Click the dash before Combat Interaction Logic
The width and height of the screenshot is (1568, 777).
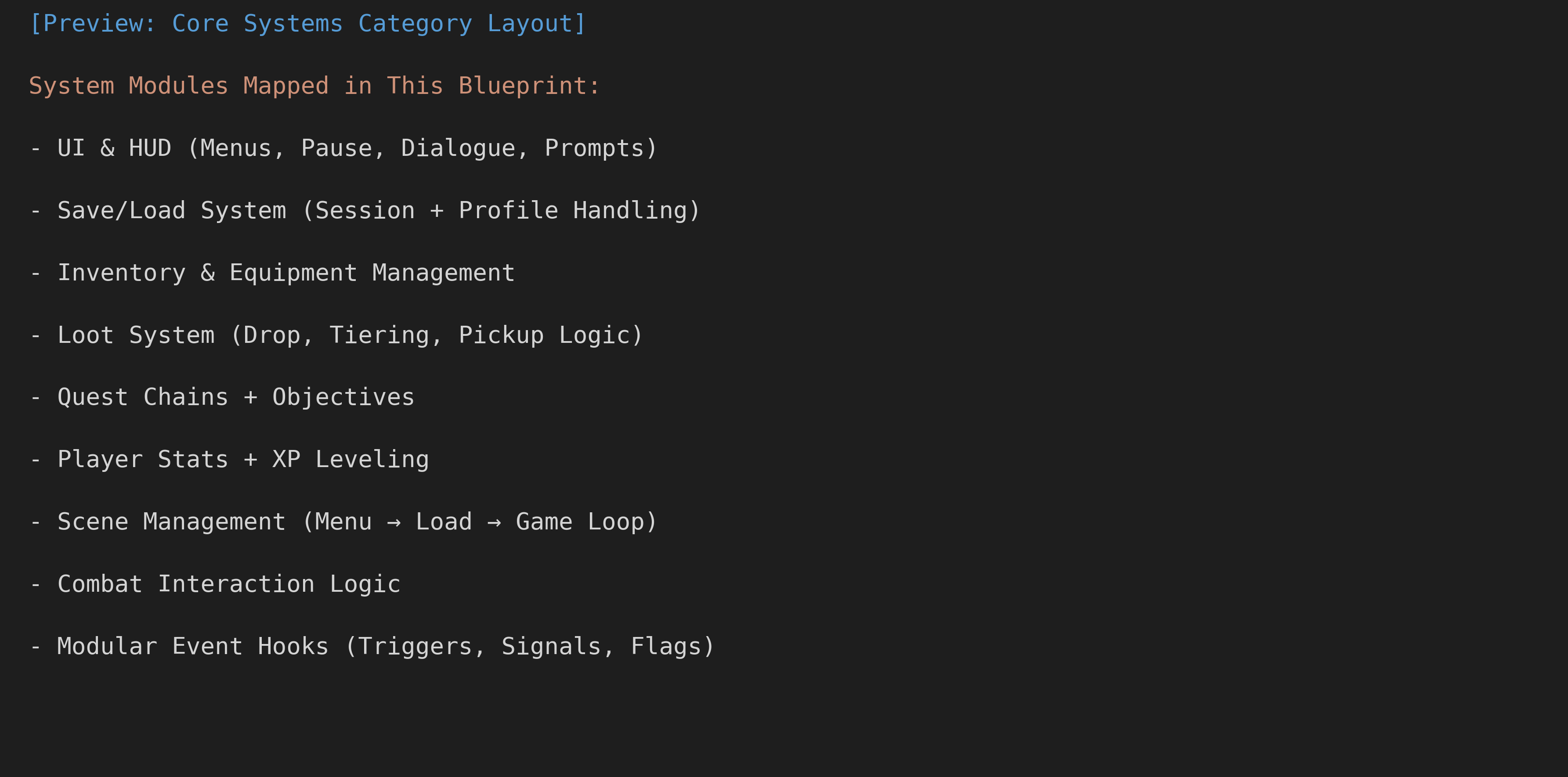tap(36, 585)
